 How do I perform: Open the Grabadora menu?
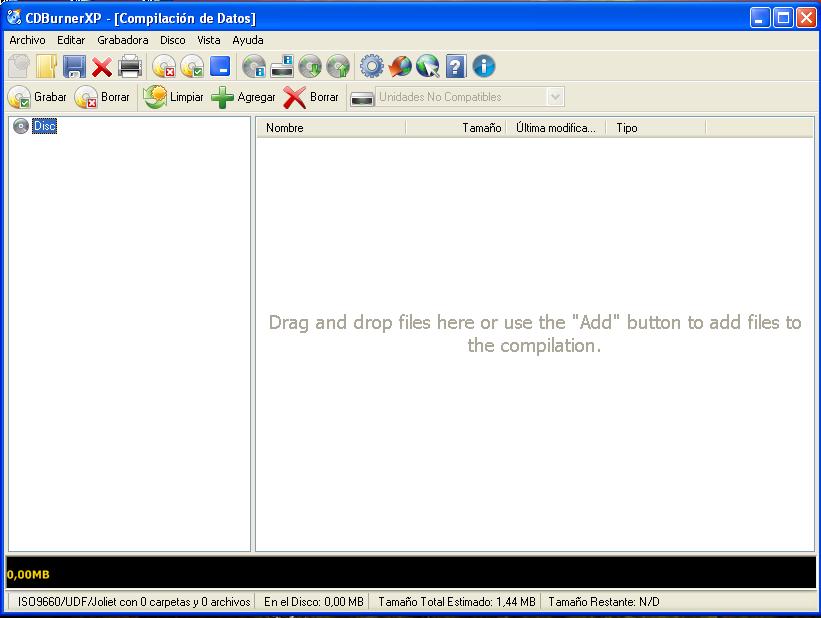(x=123, y=40)
